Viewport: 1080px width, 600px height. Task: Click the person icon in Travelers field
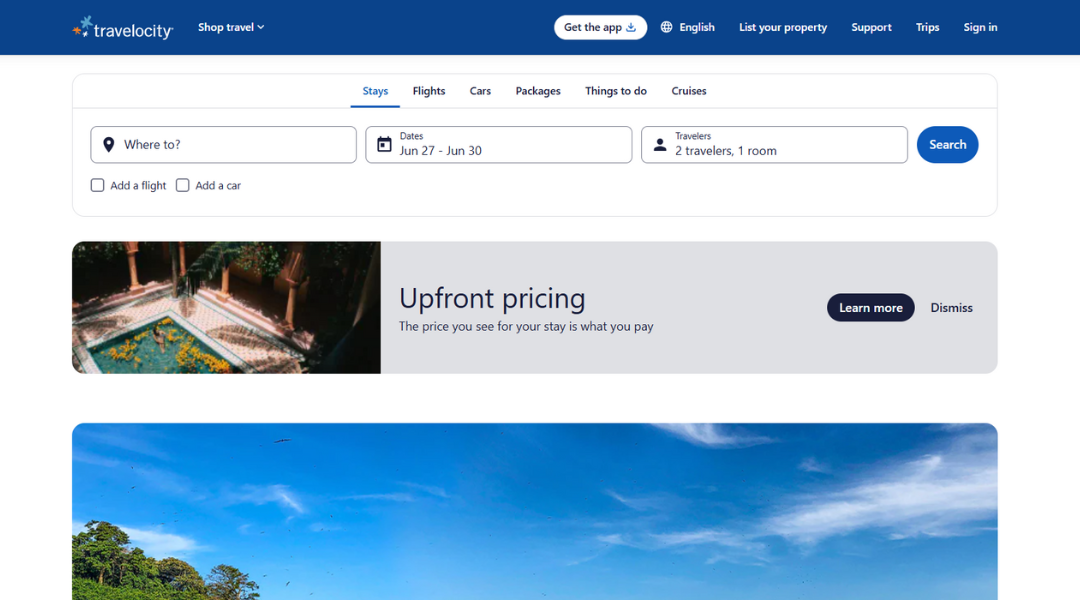tap(660, 145)
